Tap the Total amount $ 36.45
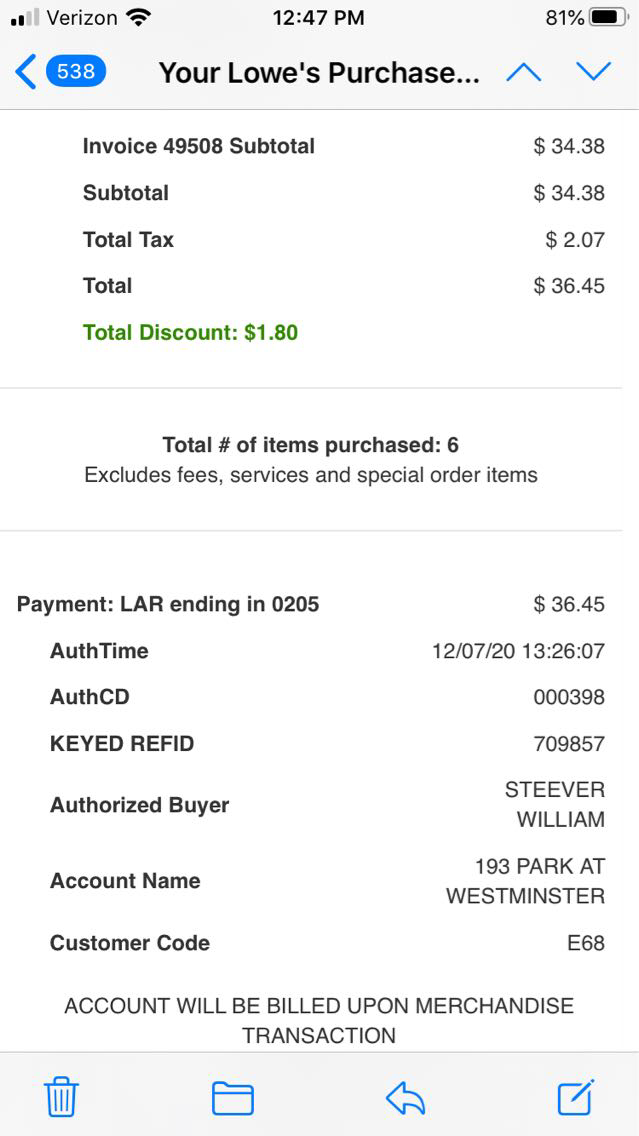 569,286
